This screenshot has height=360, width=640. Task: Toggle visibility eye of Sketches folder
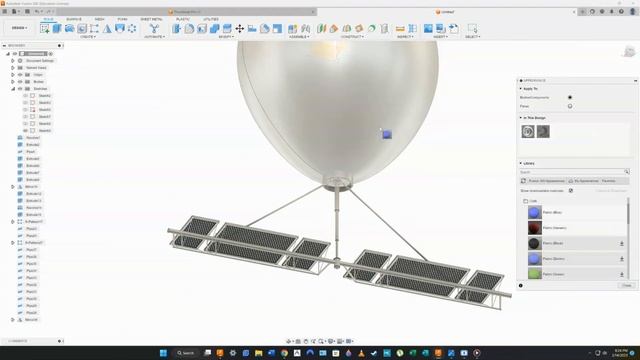(x=20, y=89)
